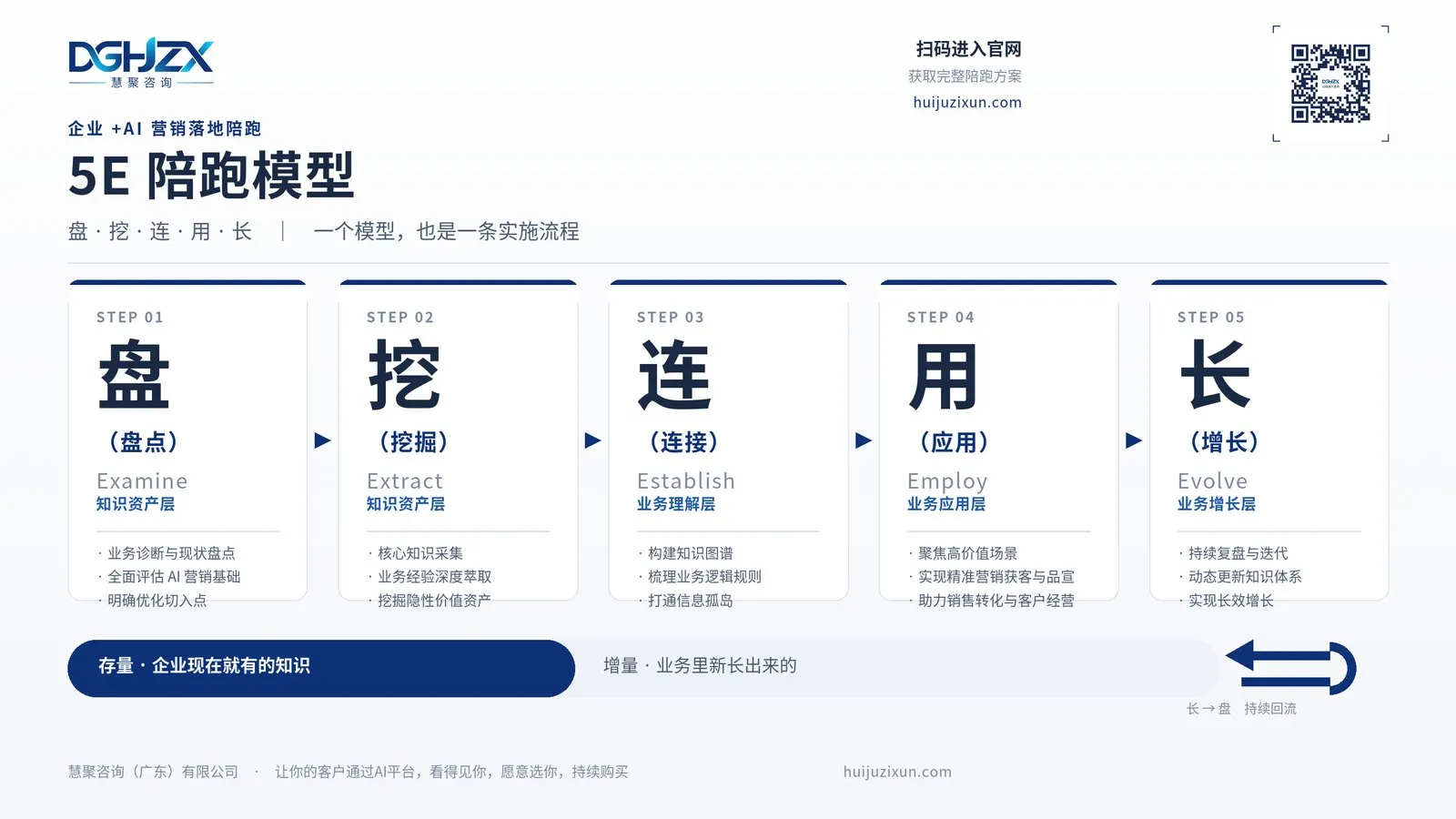Click the large 用 character in Step 04
The height and width of the screenshot is (819, 1456).
(944, 376)
